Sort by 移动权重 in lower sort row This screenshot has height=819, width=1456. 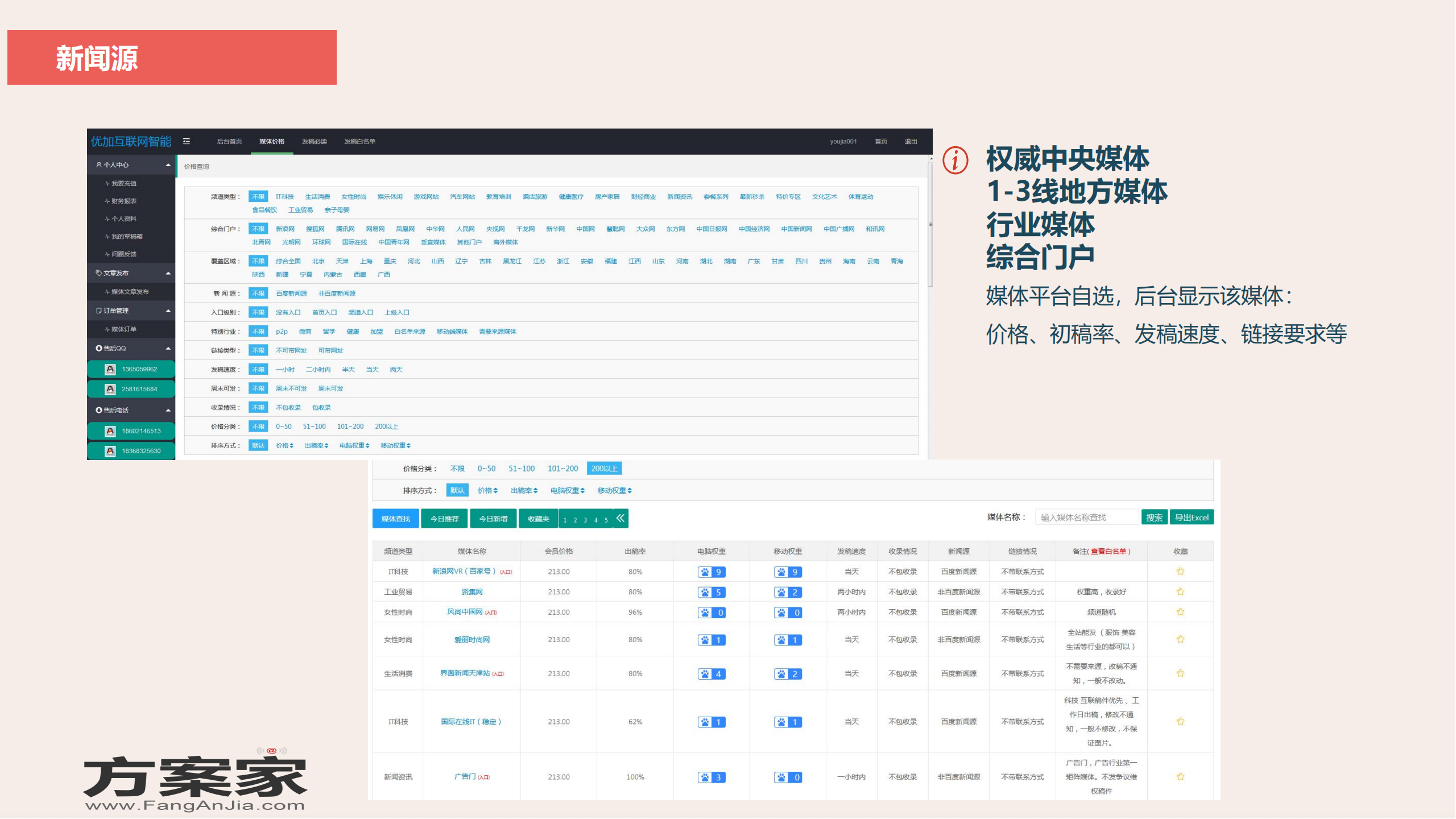coord(614,491)
